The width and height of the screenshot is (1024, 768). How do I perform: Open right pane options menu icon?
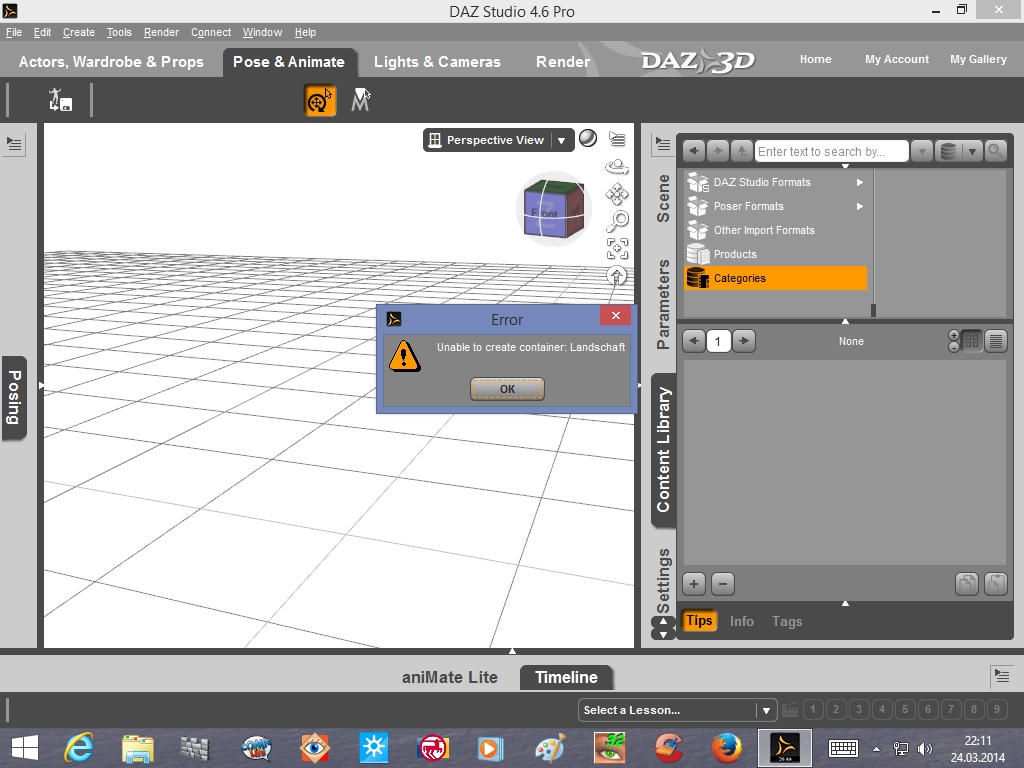663,144
